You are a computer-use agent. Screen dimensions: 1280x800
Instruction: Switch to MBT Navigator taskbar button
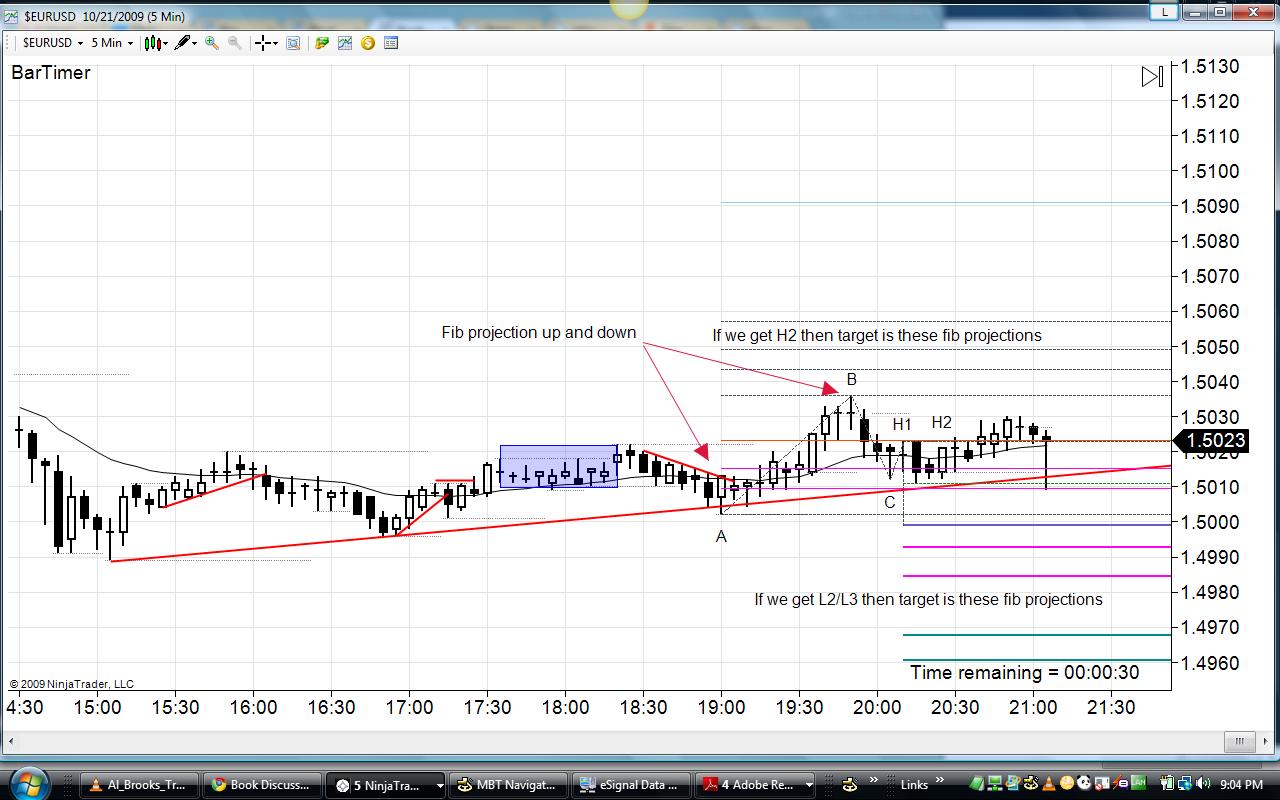(x=508, y=785)
